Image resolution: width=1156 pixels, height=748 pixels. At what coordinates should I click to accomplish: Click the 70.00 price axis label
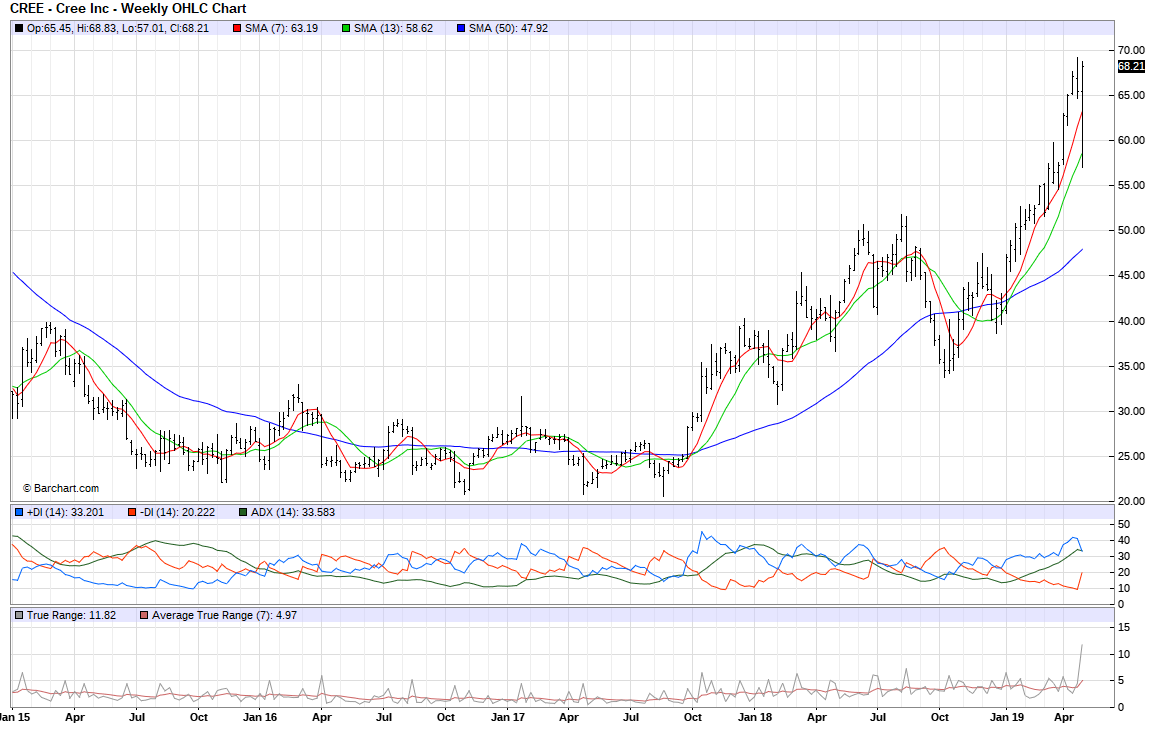[1132, 50]
